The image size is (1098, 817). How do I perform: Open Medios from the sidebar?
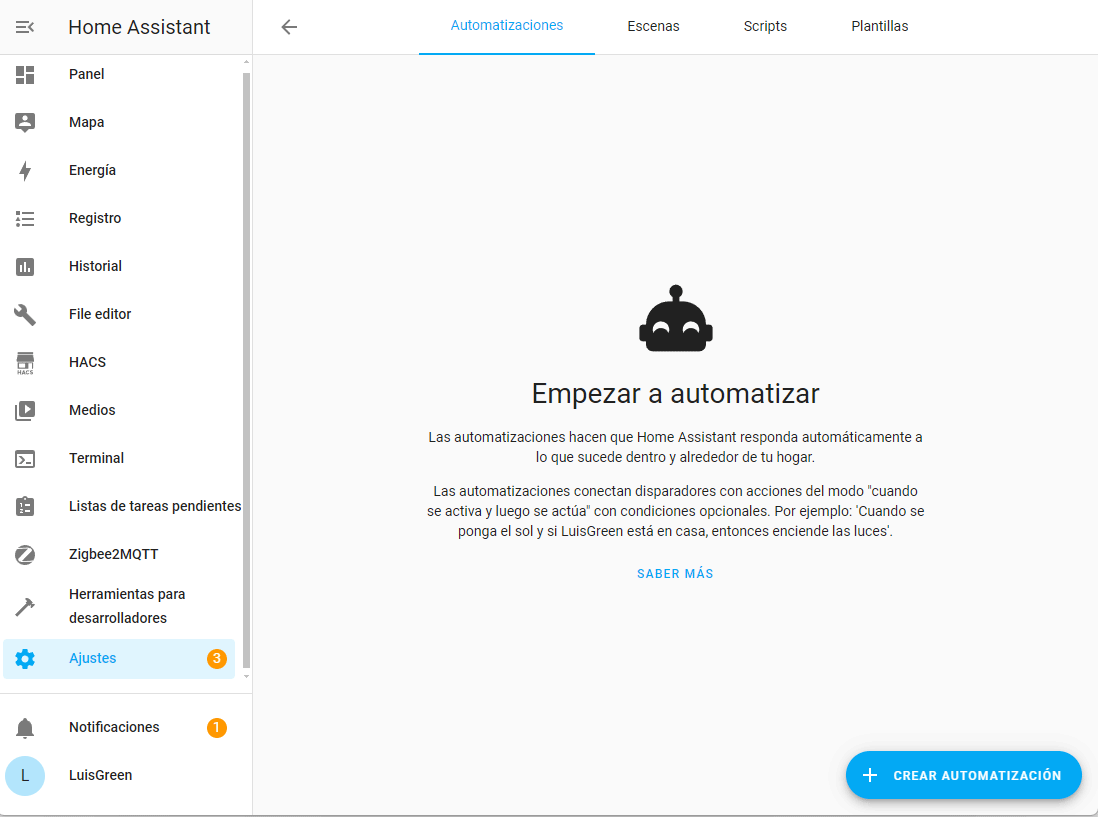pos(119,410)
